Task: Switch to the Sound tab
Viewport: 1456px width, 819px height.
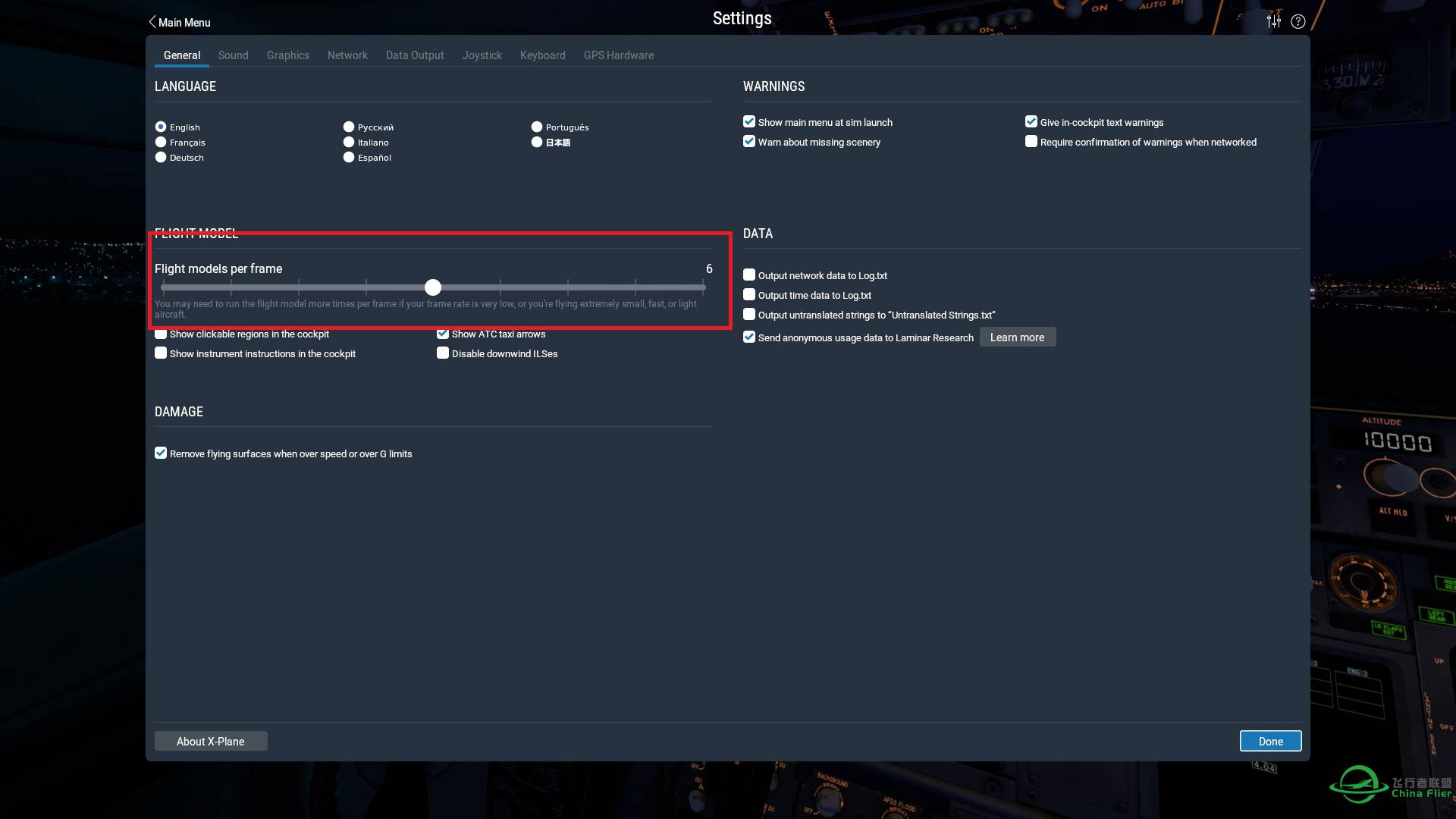Action: 234,55
